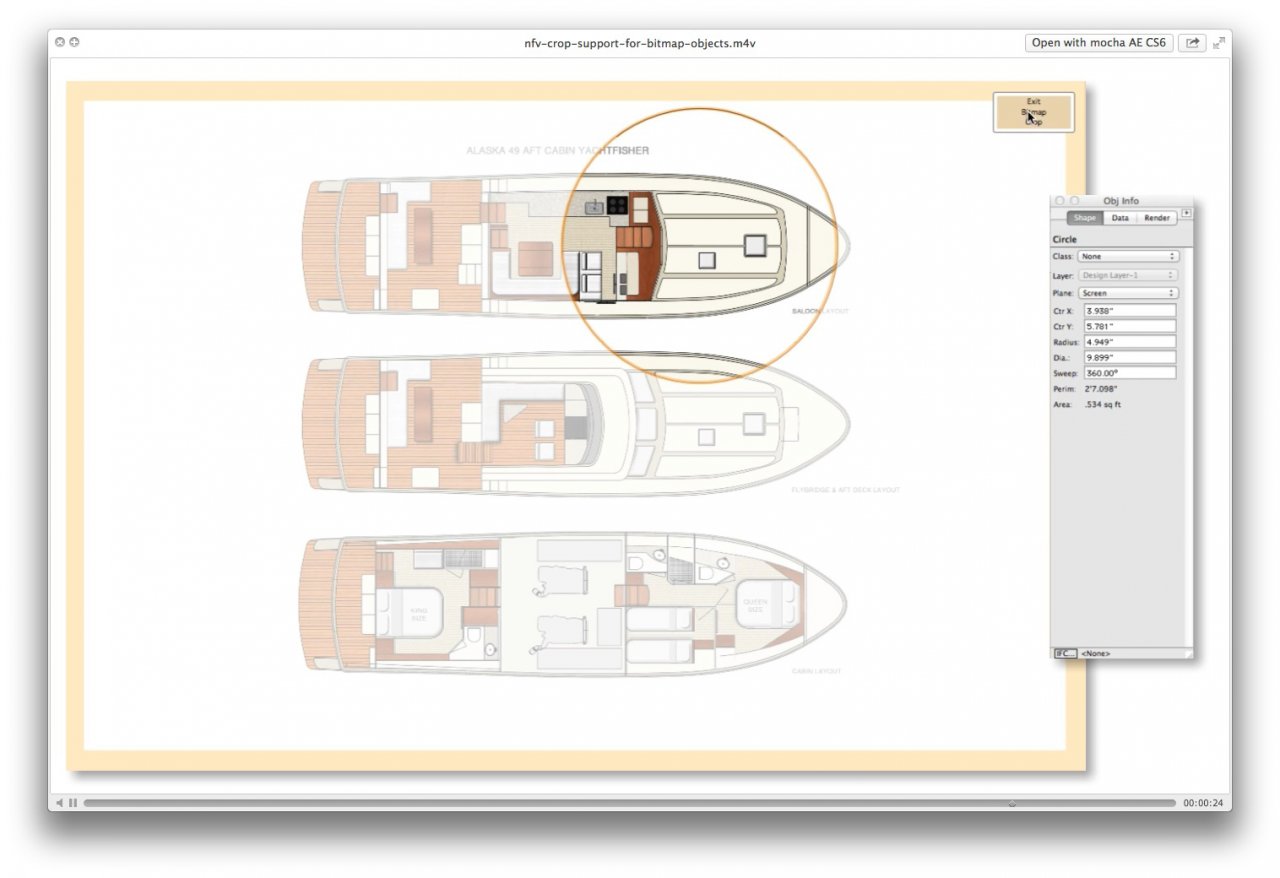Click the Perim value 2'7.098"
1280x878 pixels.
1101,389
